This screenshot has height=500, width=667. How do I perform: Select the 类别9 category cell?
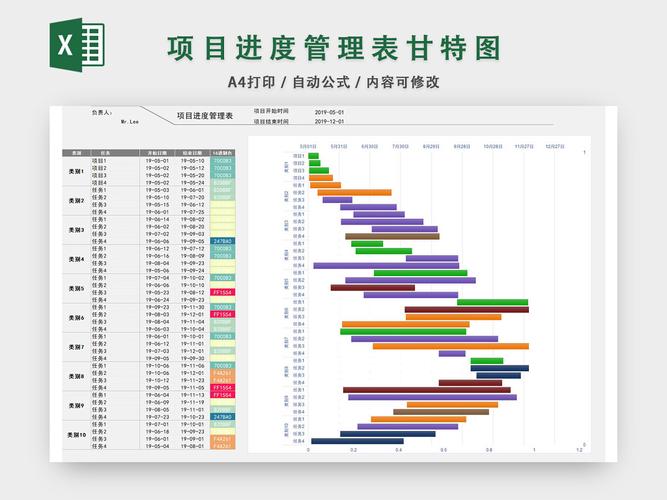pos(77,406)
